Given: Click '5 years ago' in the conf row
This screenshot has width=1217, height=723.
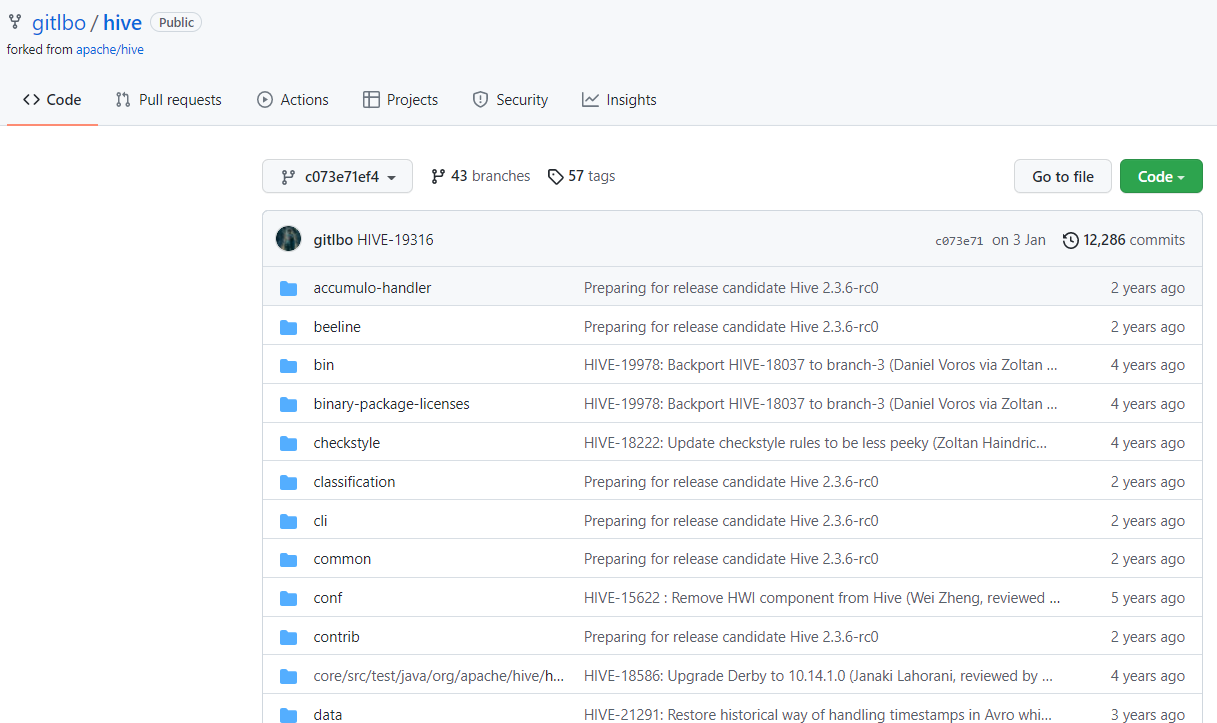Looking at the screenshot, I should coord(1148,598).
